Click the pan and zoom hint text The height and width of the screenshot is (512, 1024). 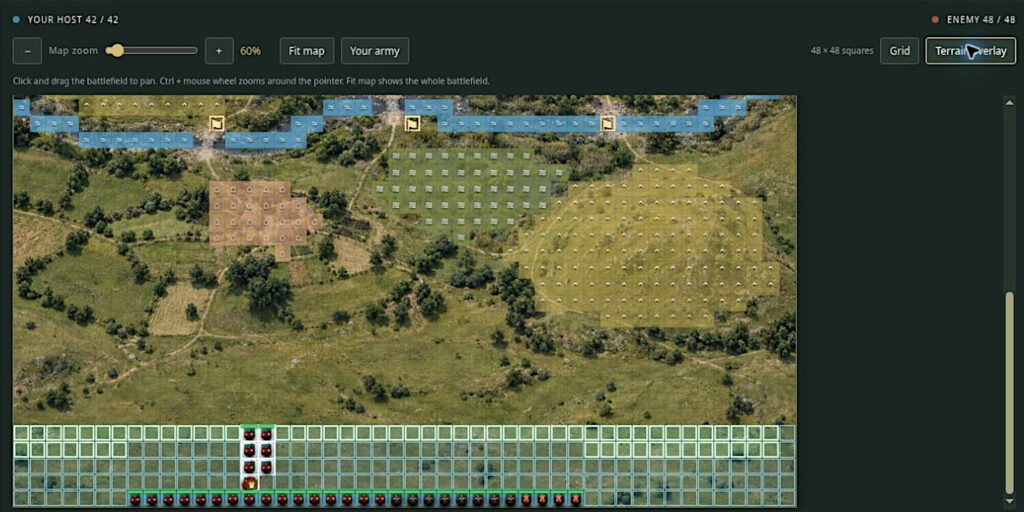pyautogui.click(x=251, y=81)
